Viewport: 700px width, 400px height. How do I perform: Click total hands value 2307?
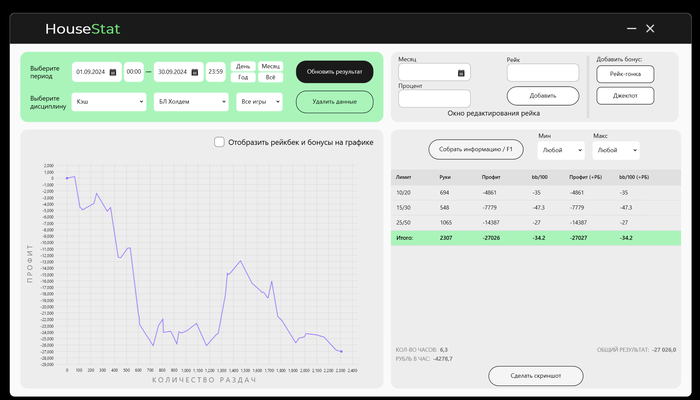pyautogui.click(x=446, y=238)
